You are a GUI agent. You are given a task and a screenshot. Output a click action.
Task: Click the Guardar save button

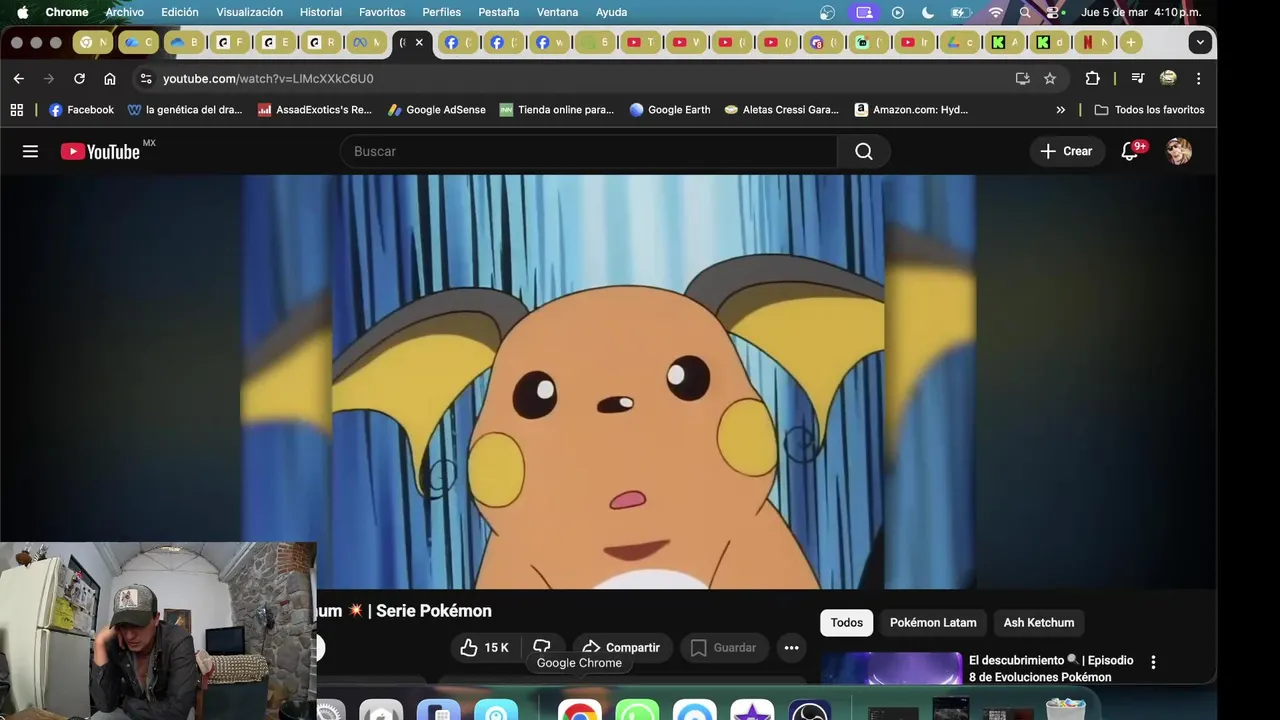[x=723, y=648]
